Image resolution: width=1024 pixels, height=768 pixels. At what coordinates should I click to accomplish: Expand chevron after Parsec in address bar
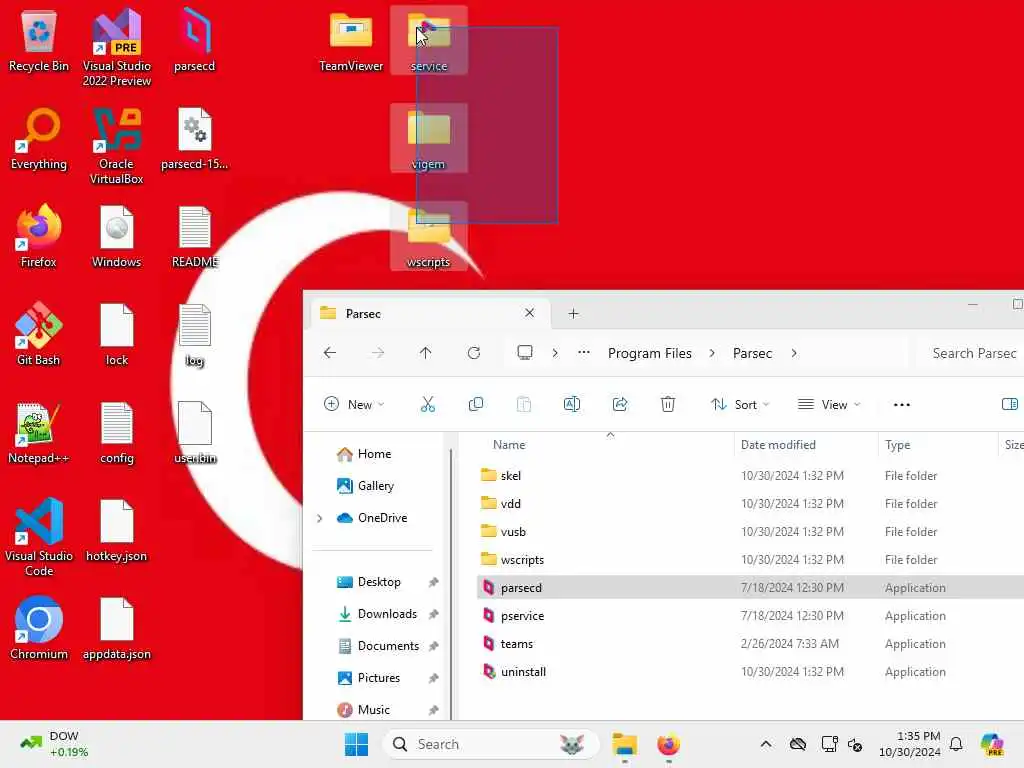tap(794, 353)
